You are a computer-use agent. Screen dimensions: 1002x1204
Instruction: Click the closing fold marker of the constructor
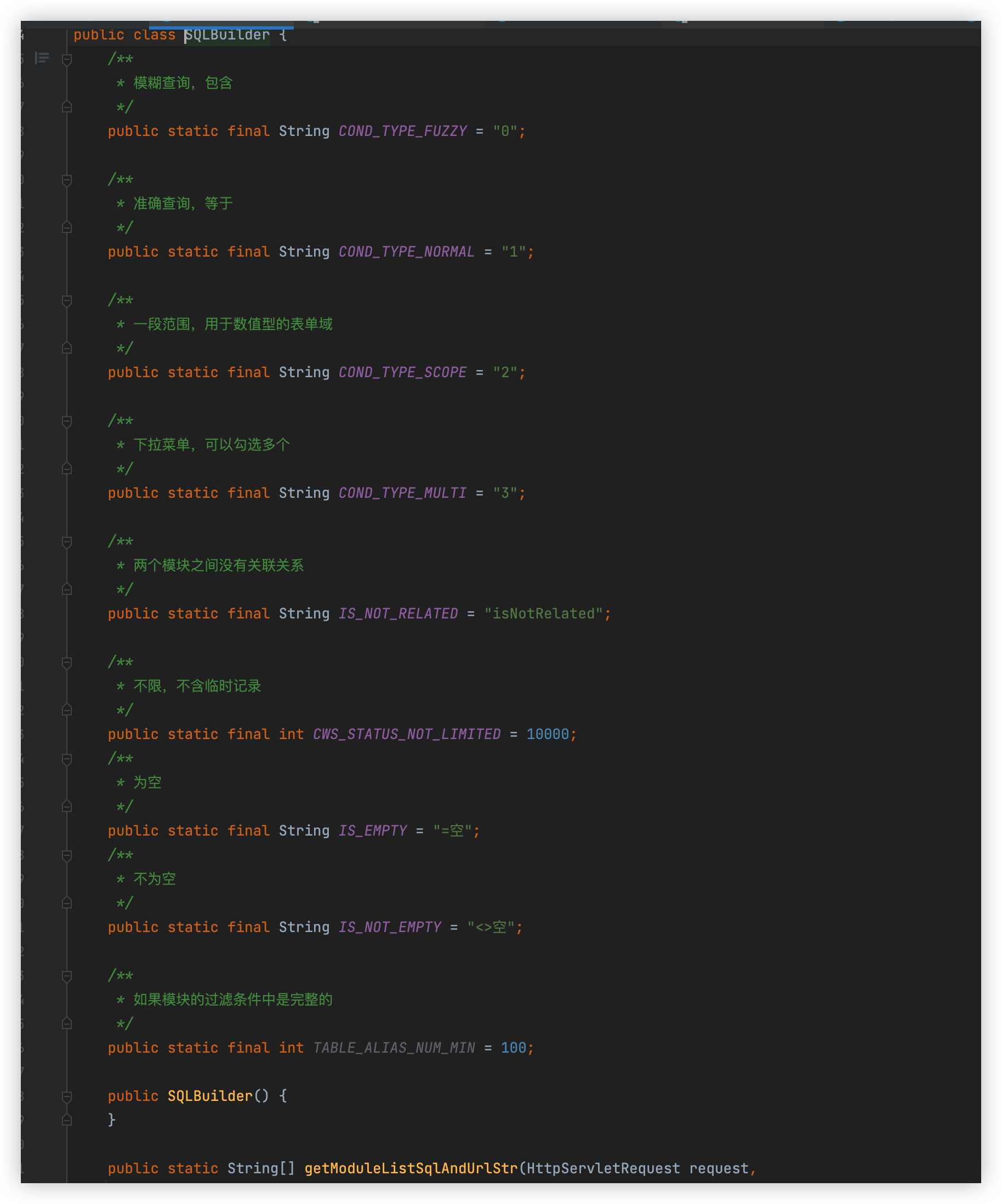coord(67,1120)
